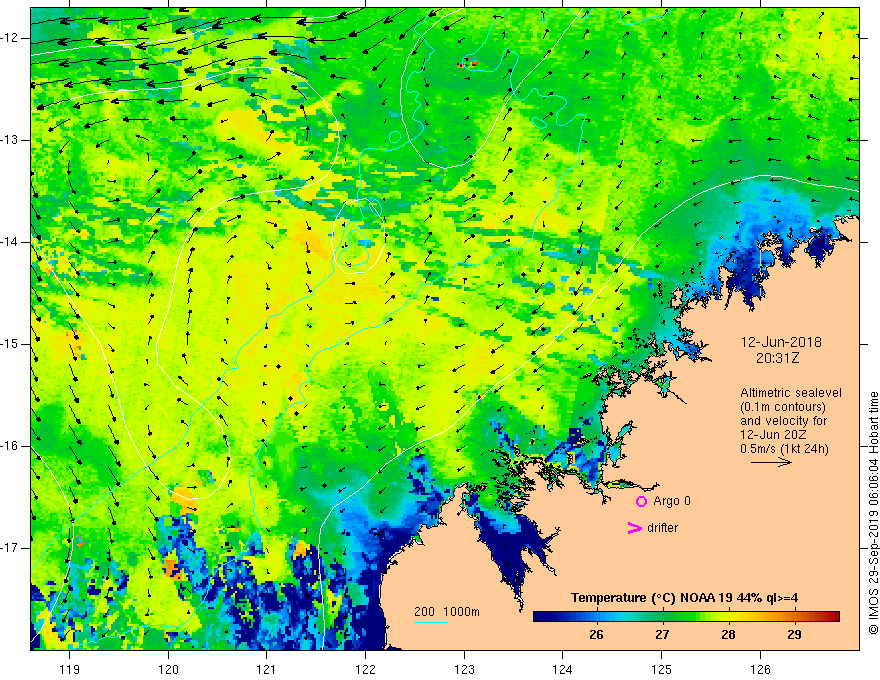Click the 27 value under the colour bar

click(x=662, y=635)
